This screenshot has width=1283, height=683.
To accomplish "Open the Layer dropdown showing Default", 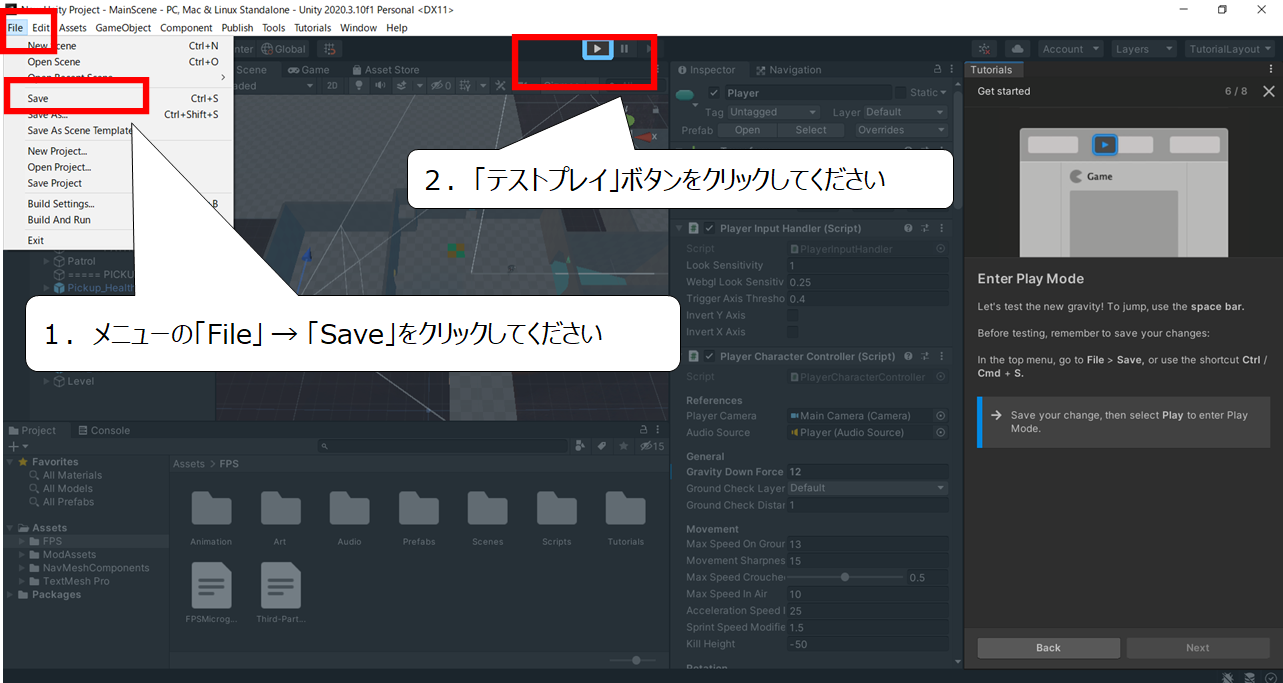I will pyautogui.click(x=904, y=112).
